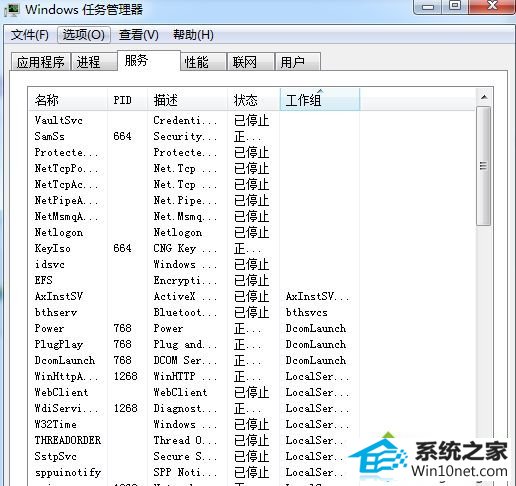Click the AxInstSV... work group cell
This screenshot has height=486, width=516.
click(x=318, y=296)
